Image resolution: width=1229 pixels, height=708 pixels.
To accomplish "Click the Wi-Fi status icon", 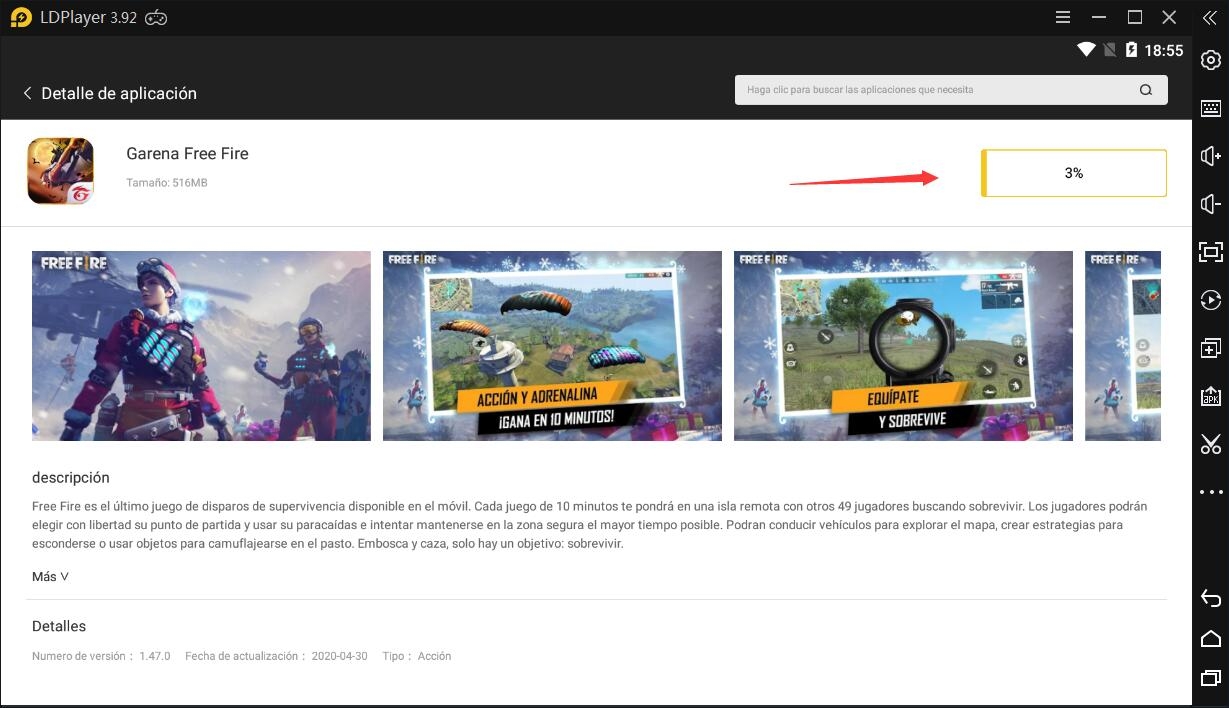I will (x=1086, y=50).
